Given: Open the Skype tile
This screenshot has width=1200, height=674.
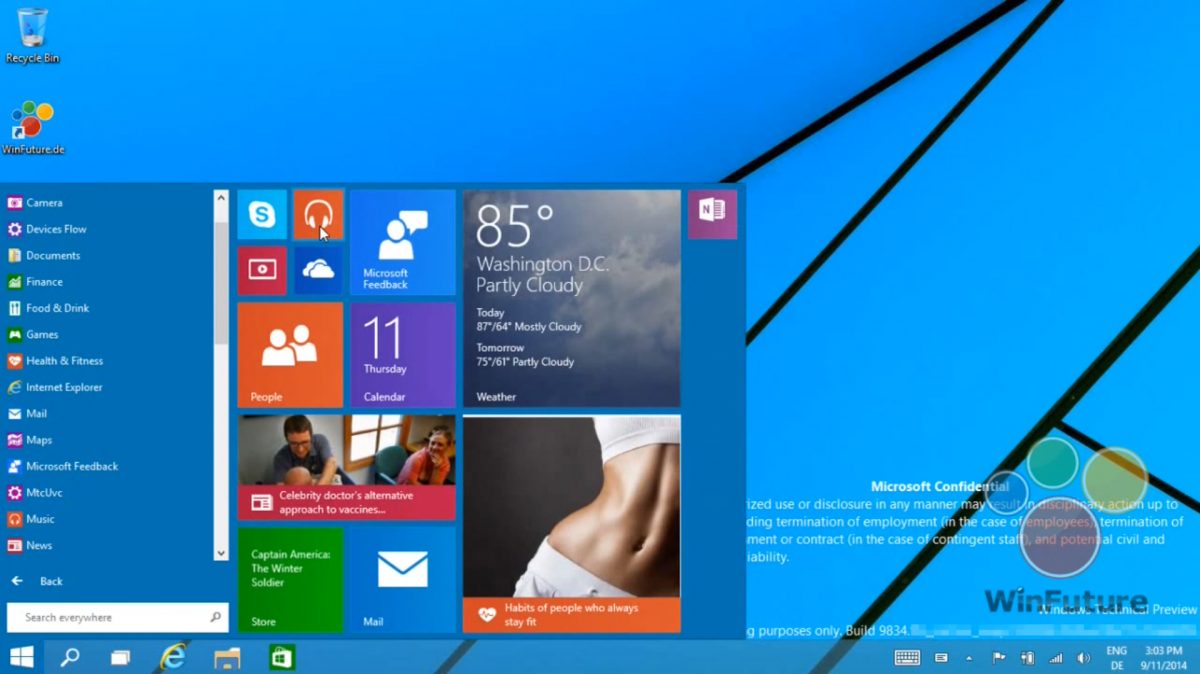Looking at the screenshot, I should coord(261,214).
